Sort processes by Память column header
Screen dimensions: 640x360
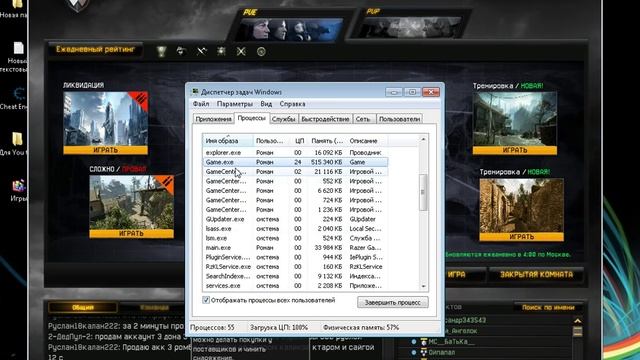pos(327,141)
